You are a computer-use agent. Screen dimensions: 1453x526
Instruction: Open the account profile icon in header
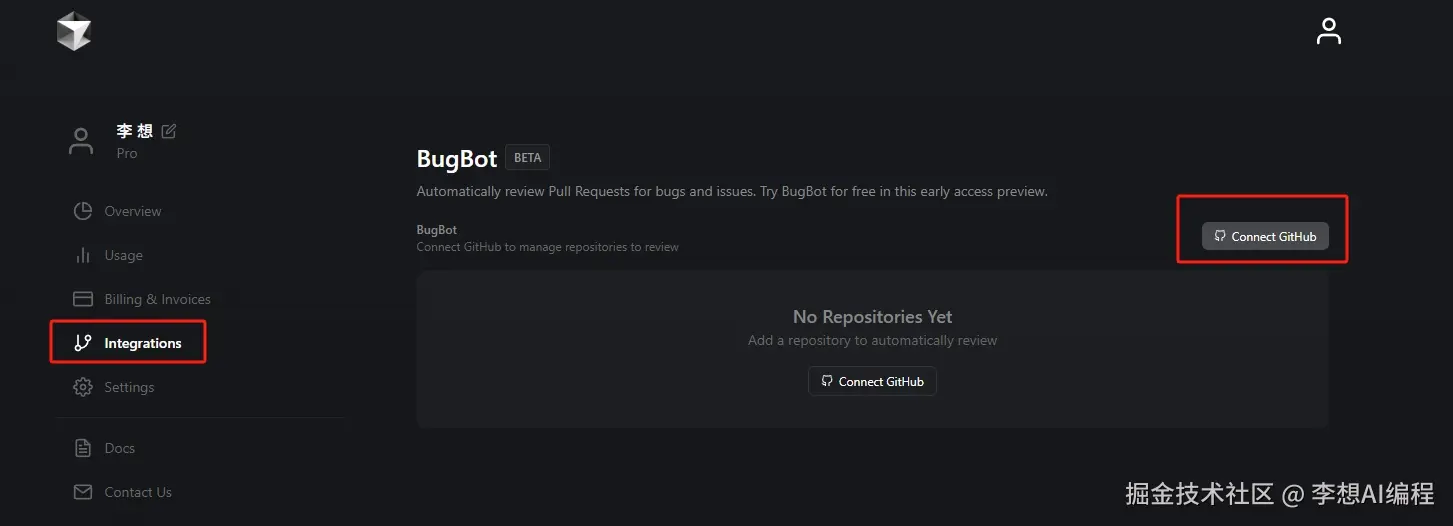[1328, 31]
